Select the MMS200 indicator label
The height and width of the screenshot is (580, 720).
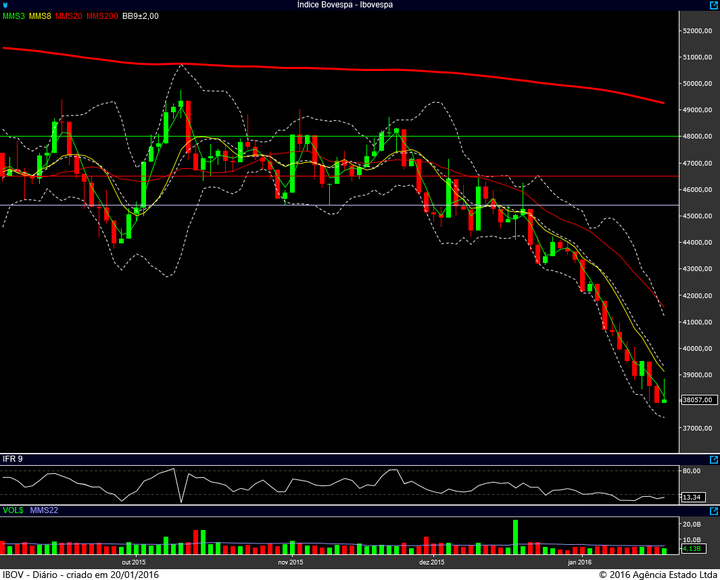(x=102, y=16)
